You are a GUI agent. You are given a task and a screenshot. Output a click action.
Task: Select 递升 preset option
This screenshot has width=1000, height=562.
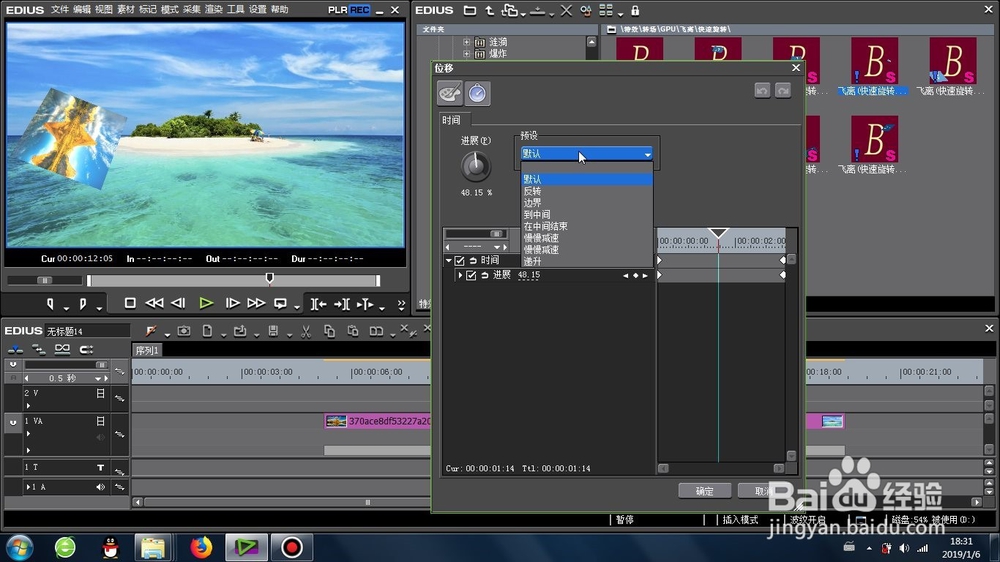pos(587,262)
